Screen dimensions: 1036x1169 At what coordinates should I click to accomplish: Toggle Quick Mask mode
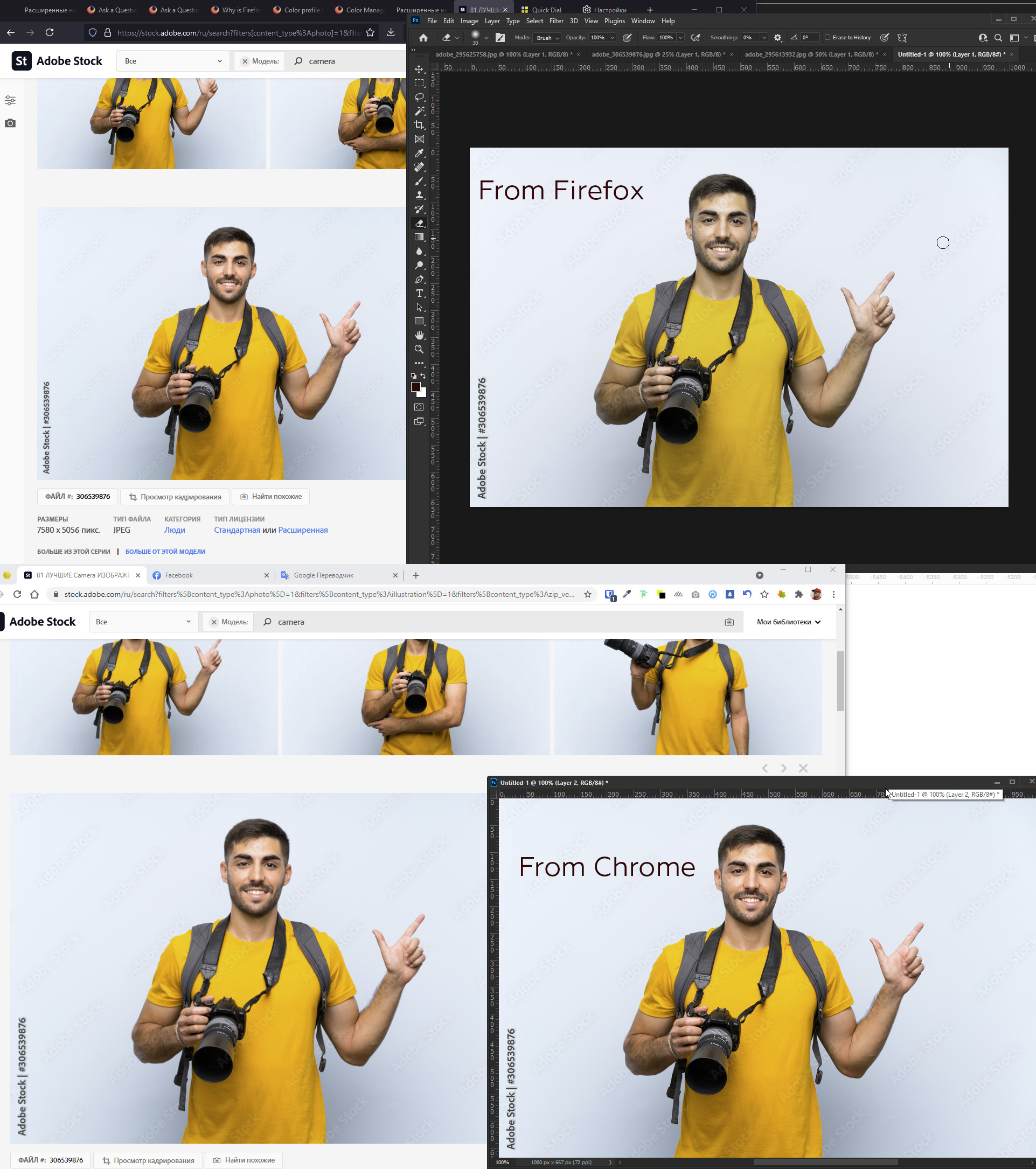(419, 407)
